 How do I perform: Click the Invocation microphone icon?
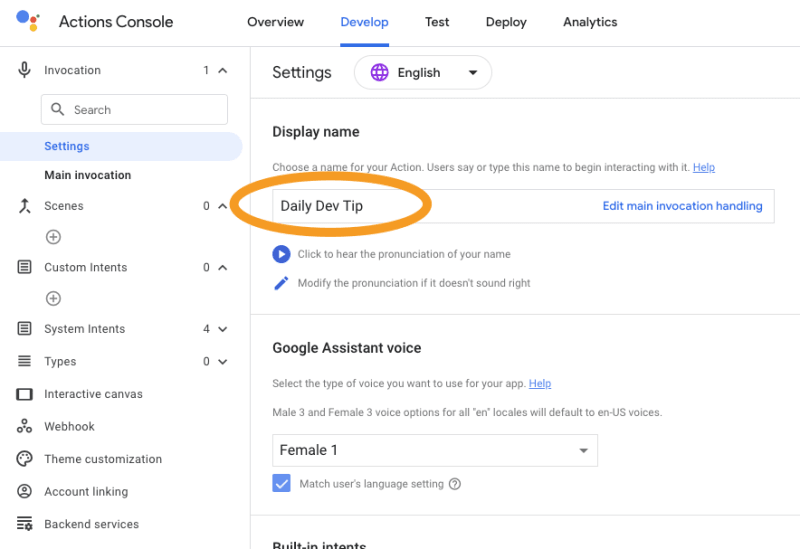click(24, 70)
